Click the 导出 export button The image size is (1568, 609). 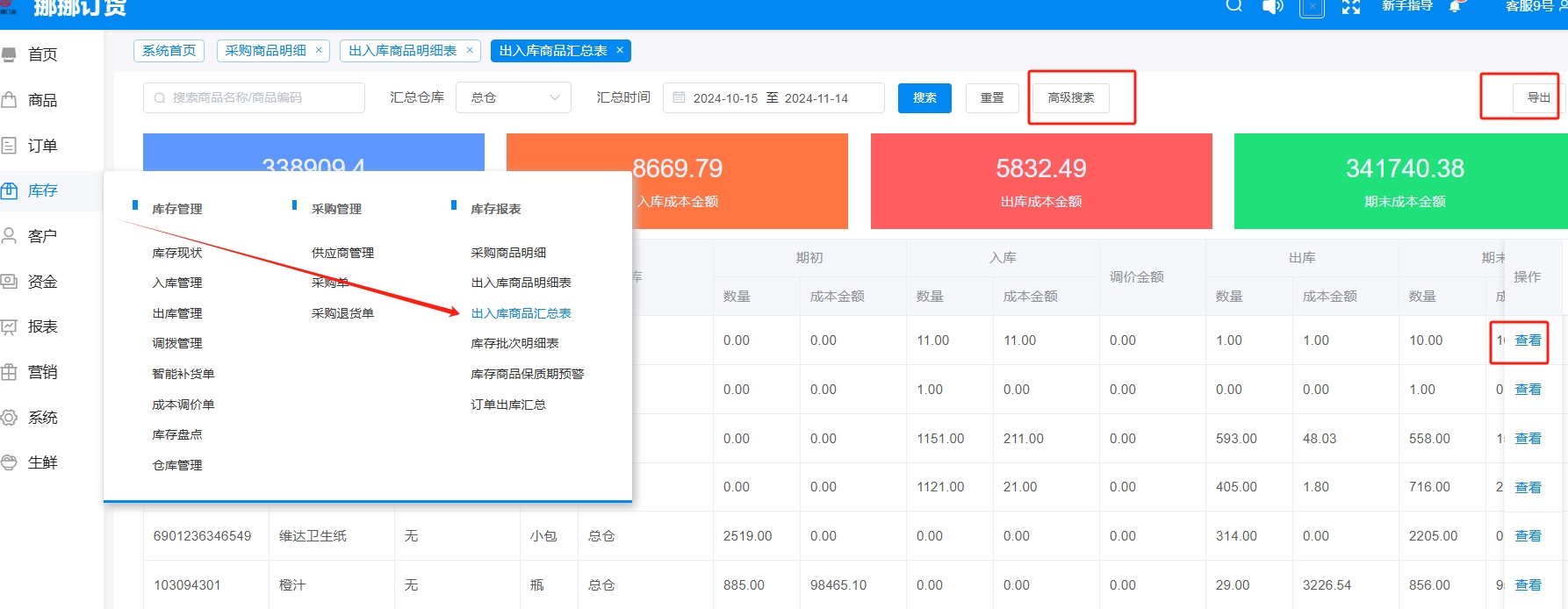tap(1537, 97)
